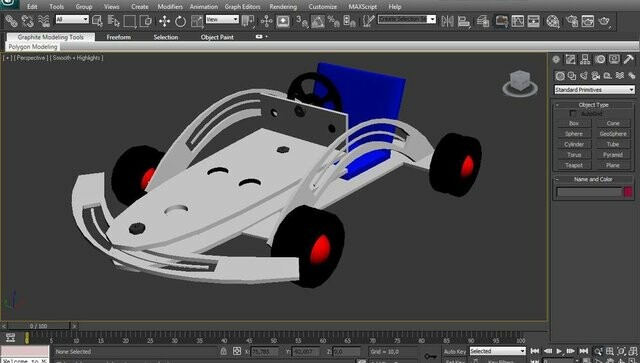Render the scene with teapot icon
The height and width of the screenshot is (363, 640).
(x=604, y=21)
